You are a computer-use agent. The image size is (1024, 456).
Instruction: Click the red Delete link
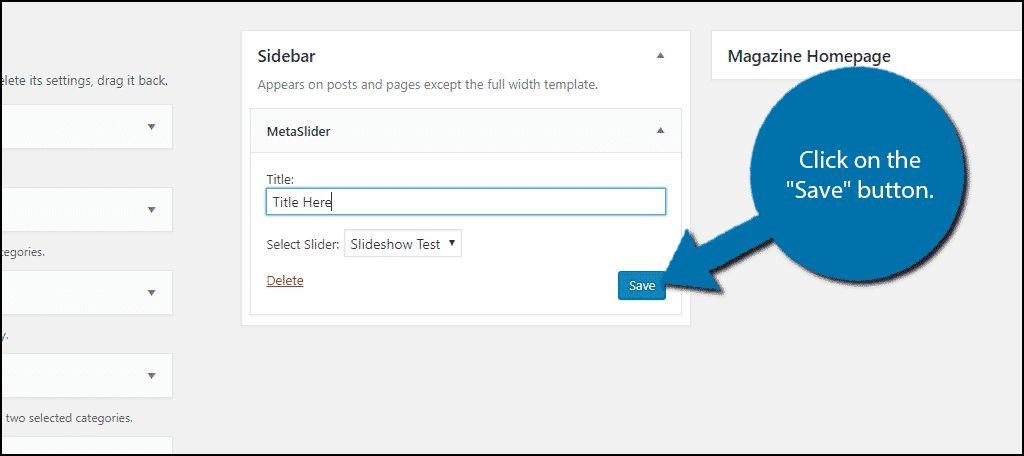285,281
